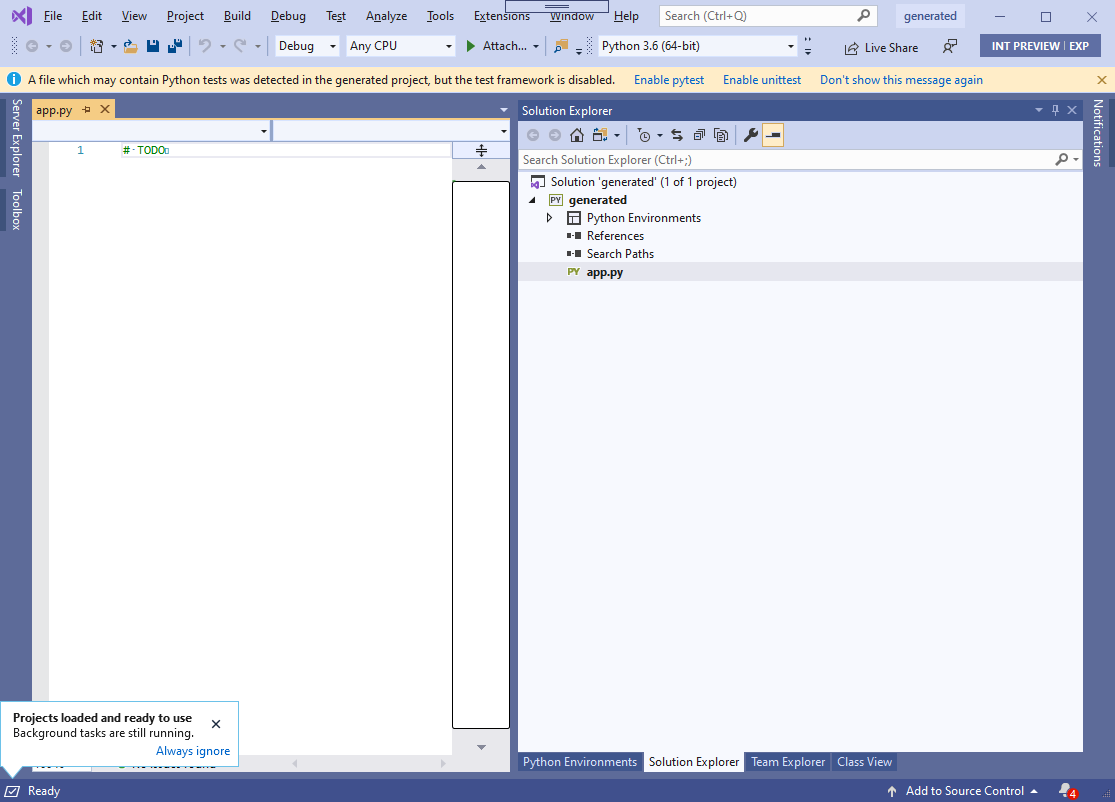Click the Open File folder icon
This screenshot has width=1115, height=802.
tap(130, 46)
